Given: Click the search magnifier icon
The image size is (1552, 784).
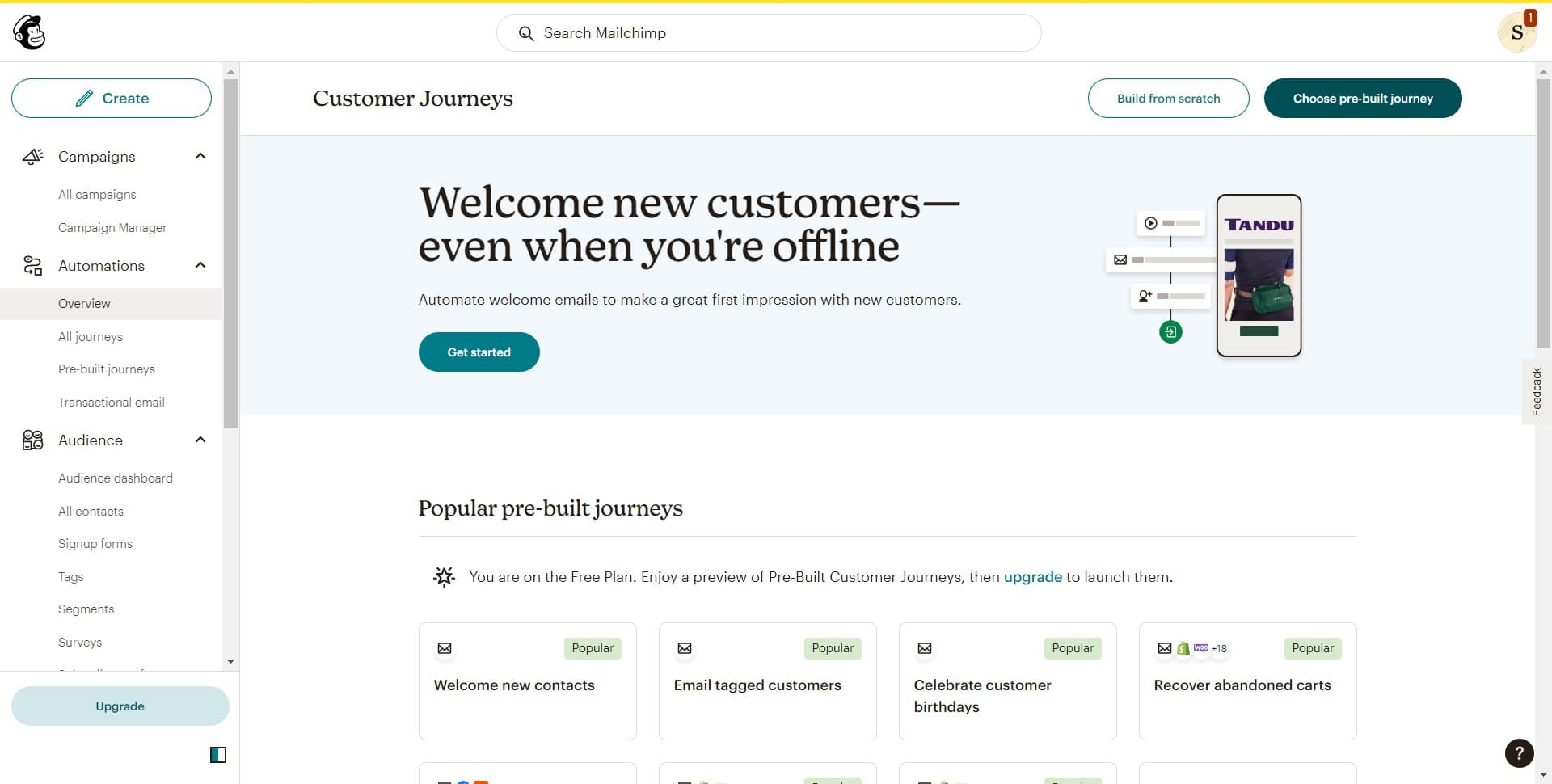Looking at the screenshot, I should tap(526, 33).
